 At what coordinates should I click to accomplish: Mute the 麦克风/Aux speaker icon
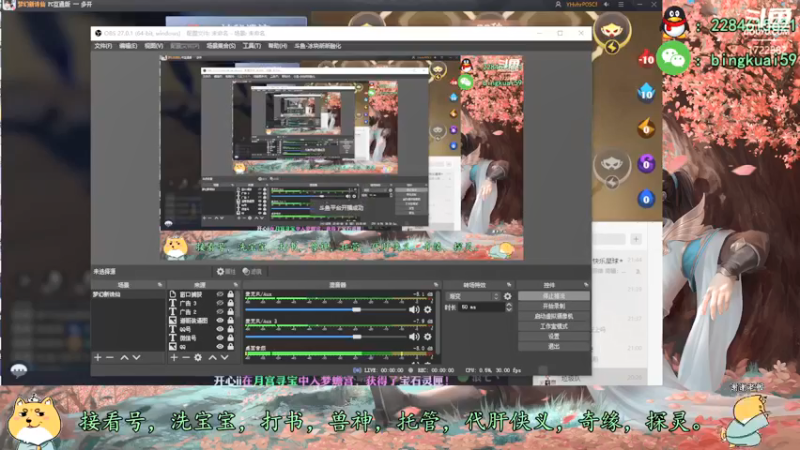(414, 310)
